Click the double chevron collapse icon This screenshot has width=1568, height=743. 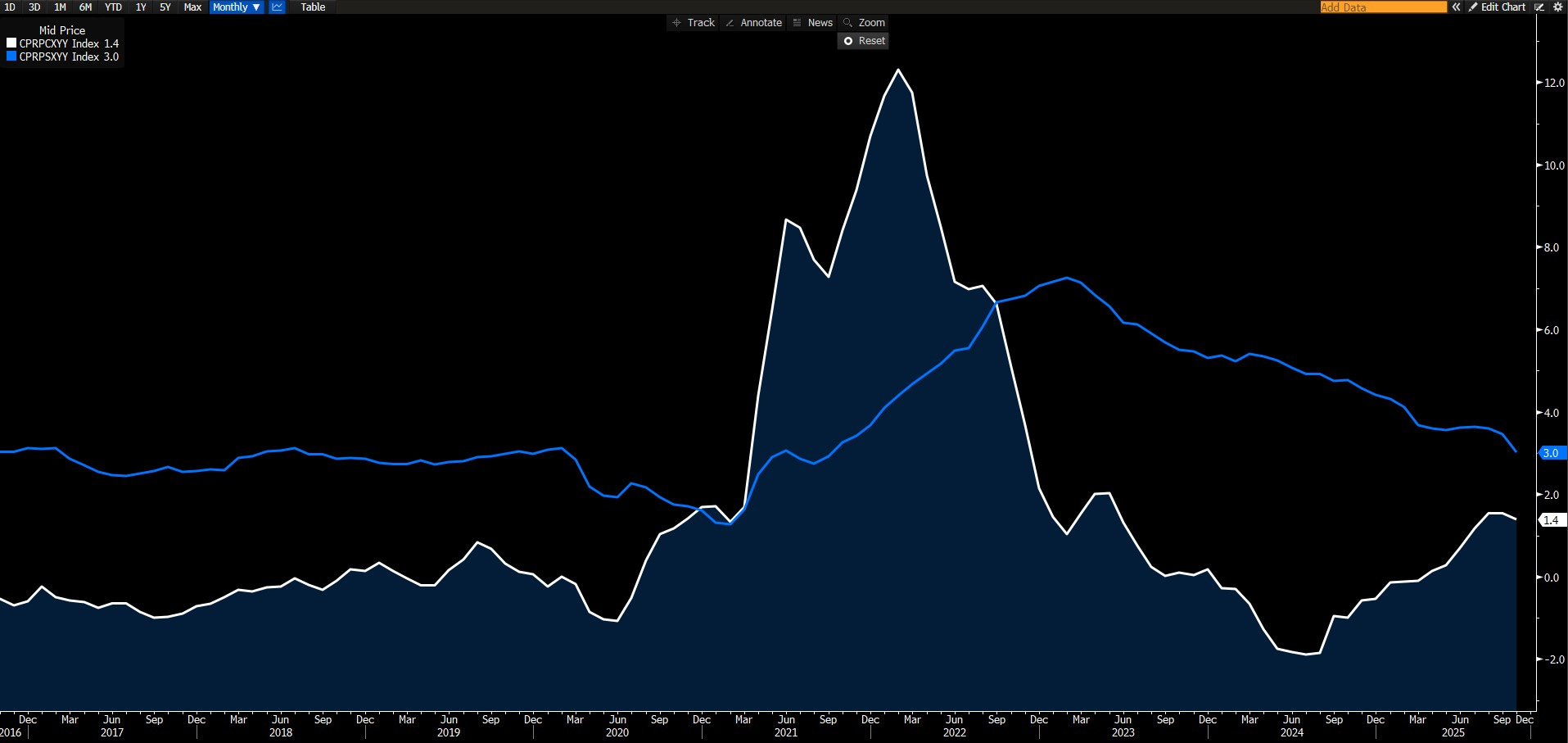[x=1456, y=7]
